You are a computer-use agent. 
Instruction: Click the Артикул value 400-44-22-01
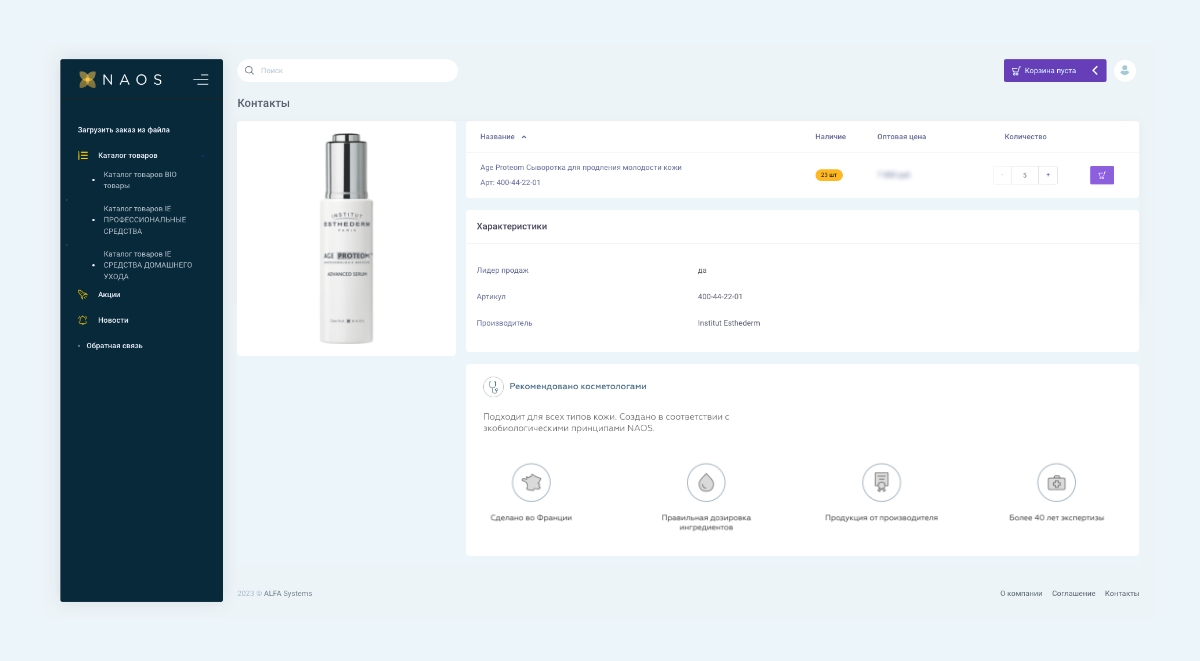(x=720, y=297)
